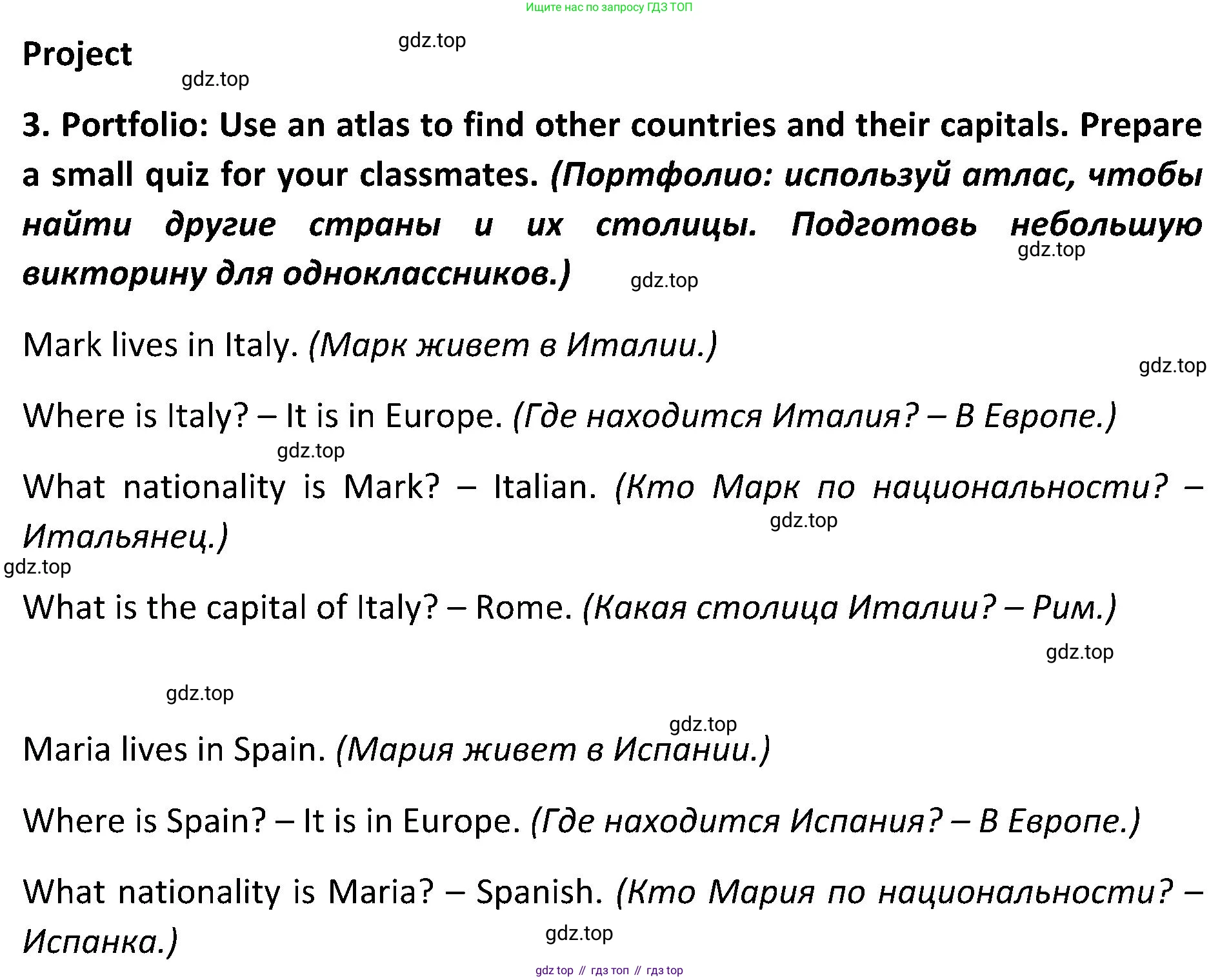Click the question 'What nationality is Maria?'
This screenshot has height=980, width=1220.
pos(228,892)
